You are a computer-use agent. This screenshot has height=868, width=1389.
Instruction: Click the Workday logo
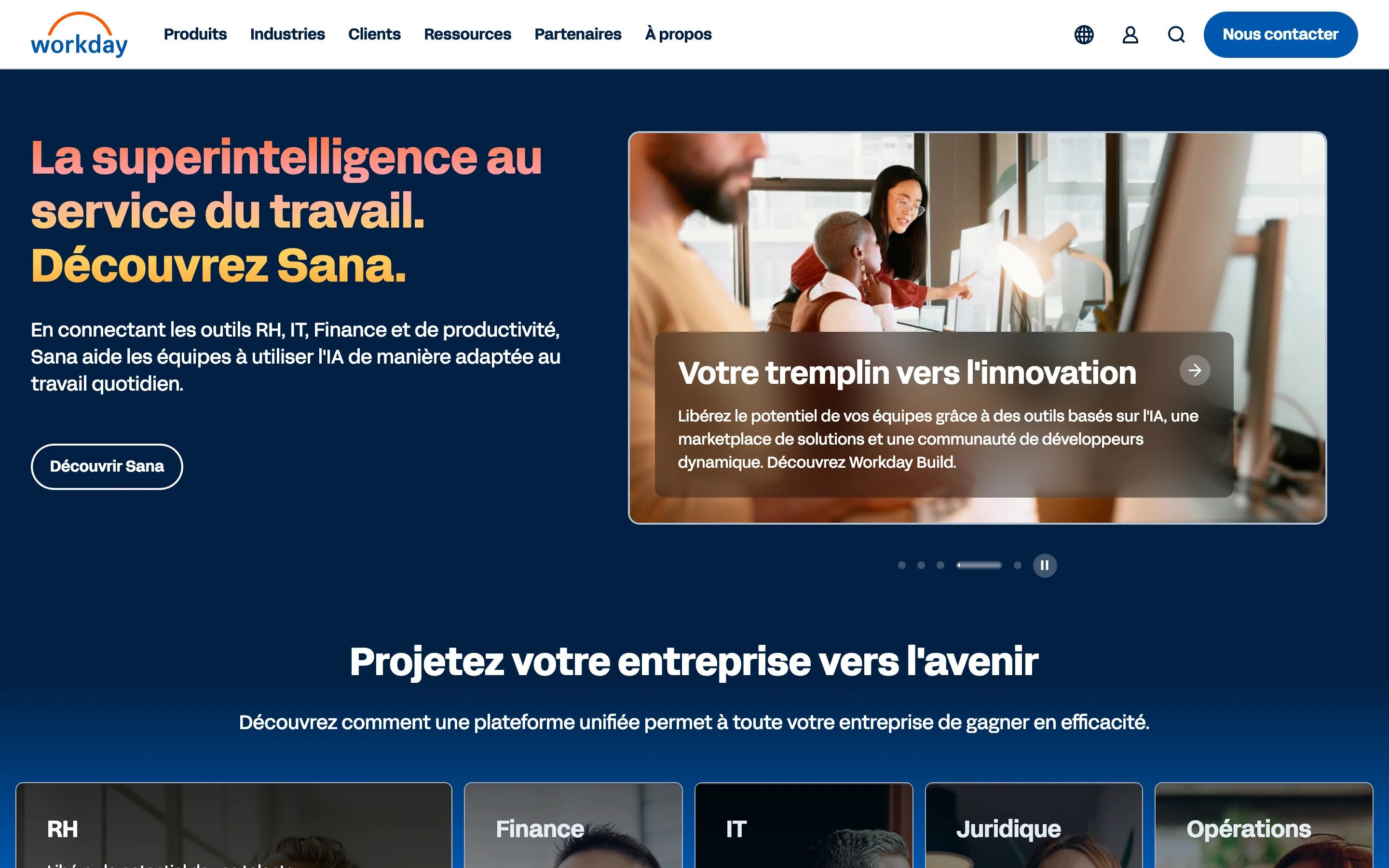click(x=79, y=34)
